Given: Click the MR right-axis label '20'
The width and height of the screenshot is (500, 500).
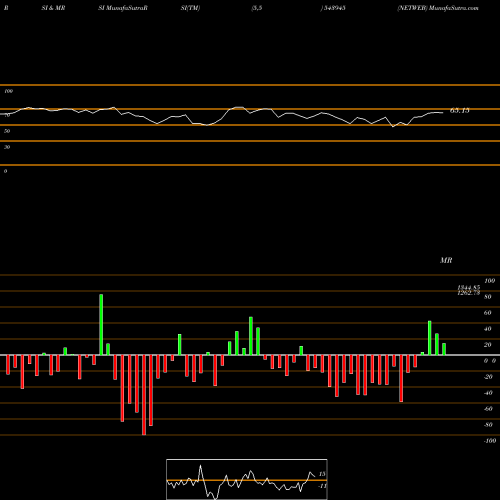Looking at the screenshot, I should click(x=488, y=345).
